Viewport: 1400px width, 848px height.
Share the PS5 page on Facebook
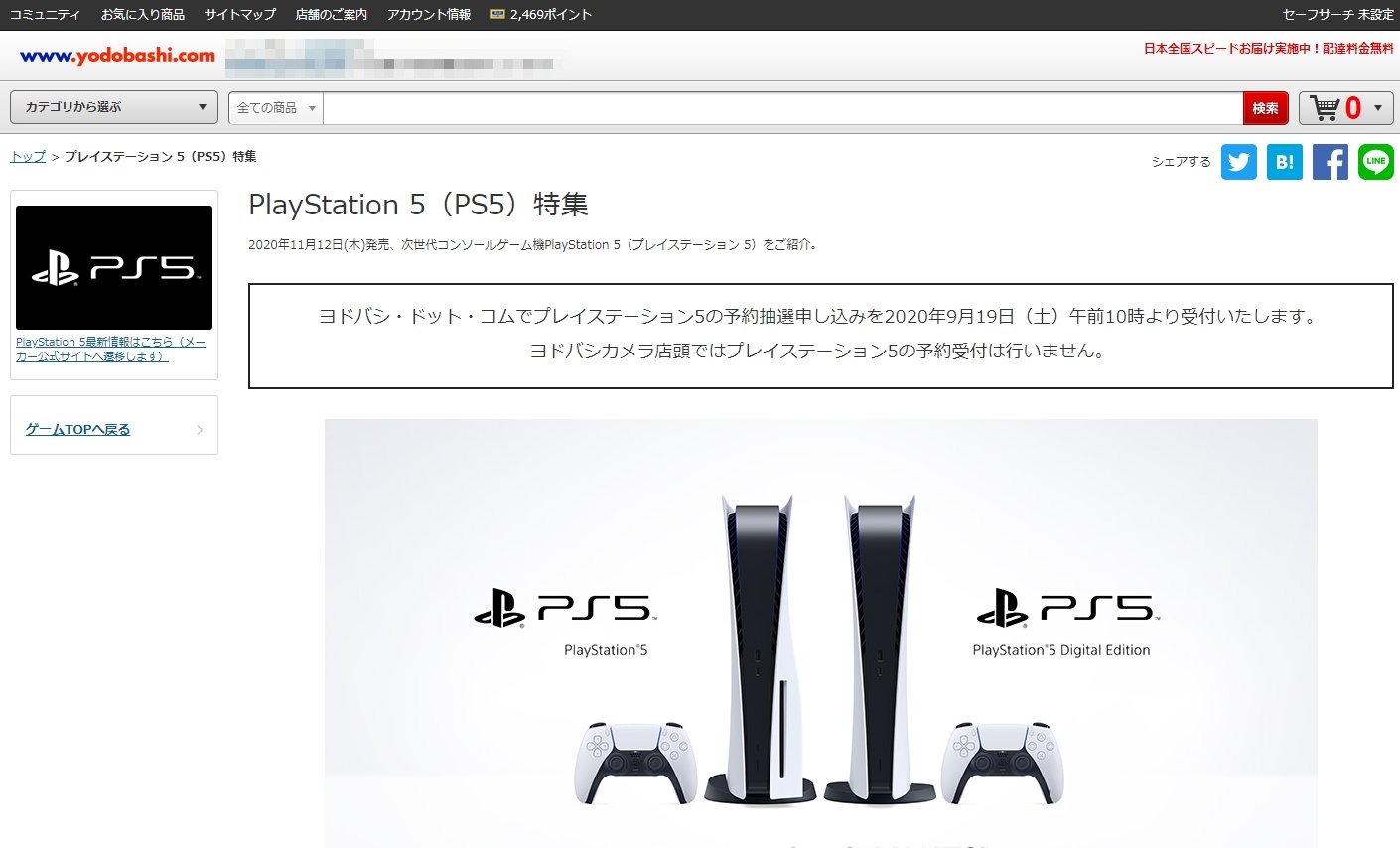[1330, 161]
